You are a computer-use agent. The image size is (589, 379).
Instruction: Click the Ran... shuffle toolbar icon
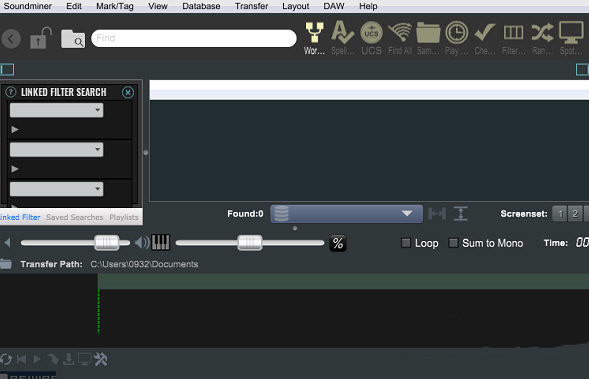tap(542, 38)
